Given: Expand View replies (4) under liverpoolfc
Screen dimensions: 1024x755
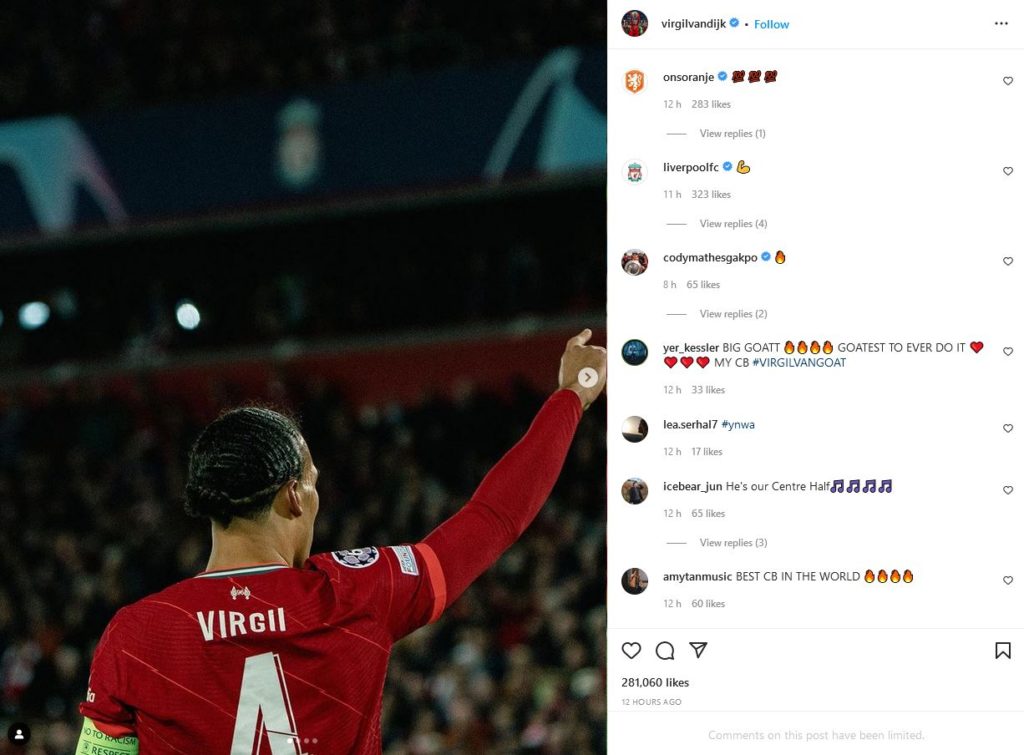Looking at the screenshot, I should pos(733,223).
